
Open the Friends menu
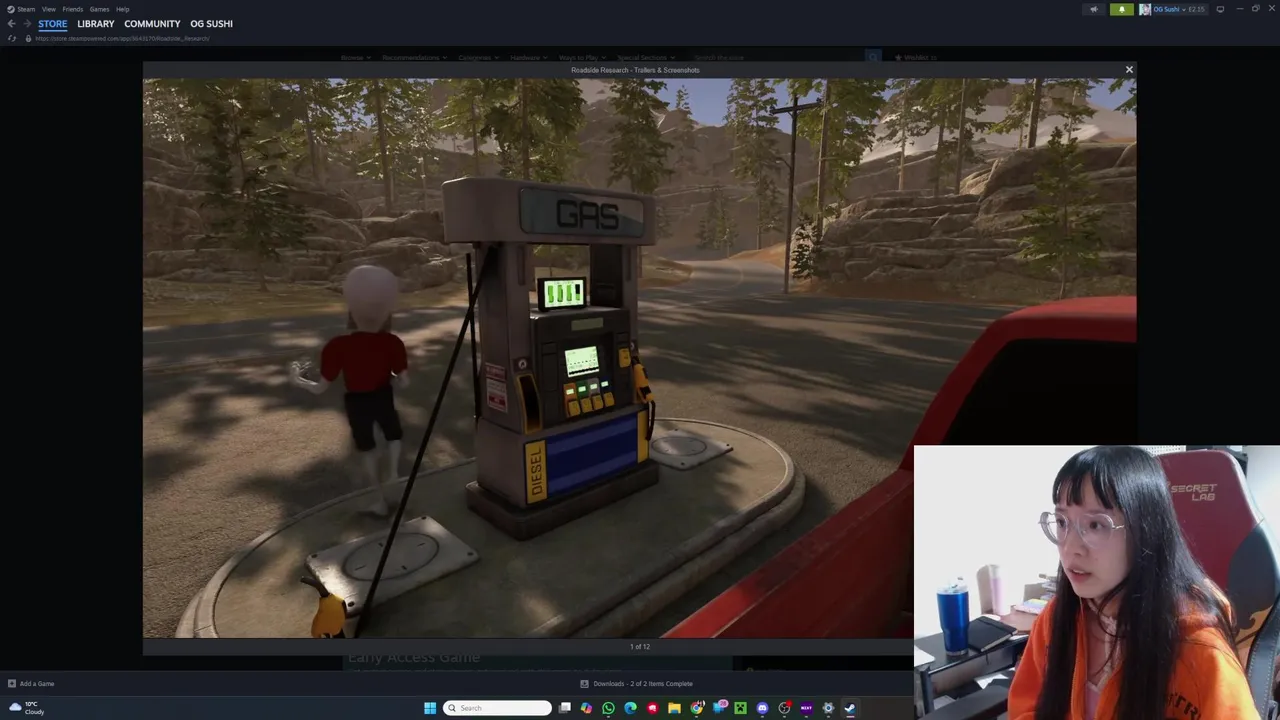[72, 9]
